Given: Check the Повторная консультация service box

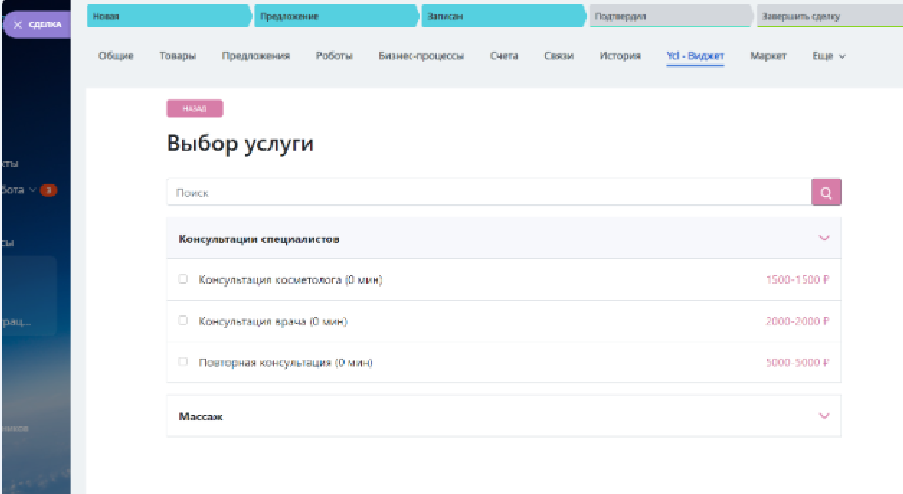Looking at the screenshot, I should coord(183,362).
